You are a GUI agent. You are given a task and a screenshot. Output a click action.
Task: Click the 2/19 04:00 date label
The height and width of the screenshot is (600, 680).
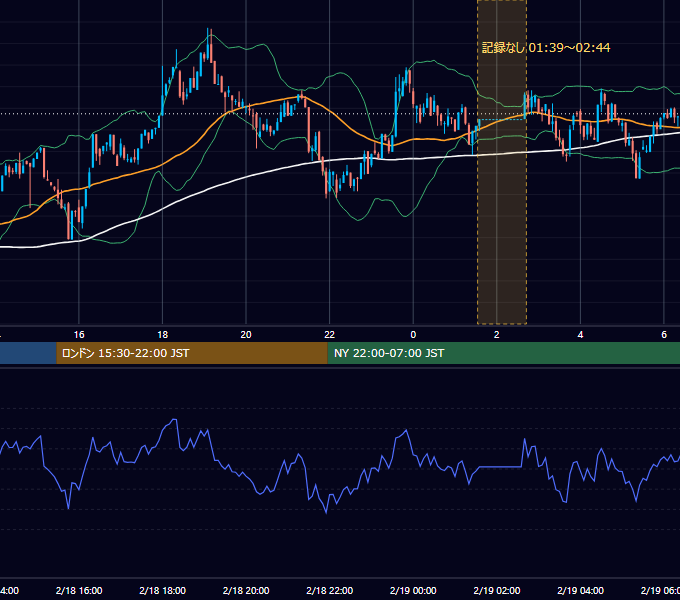coord(580,591)
